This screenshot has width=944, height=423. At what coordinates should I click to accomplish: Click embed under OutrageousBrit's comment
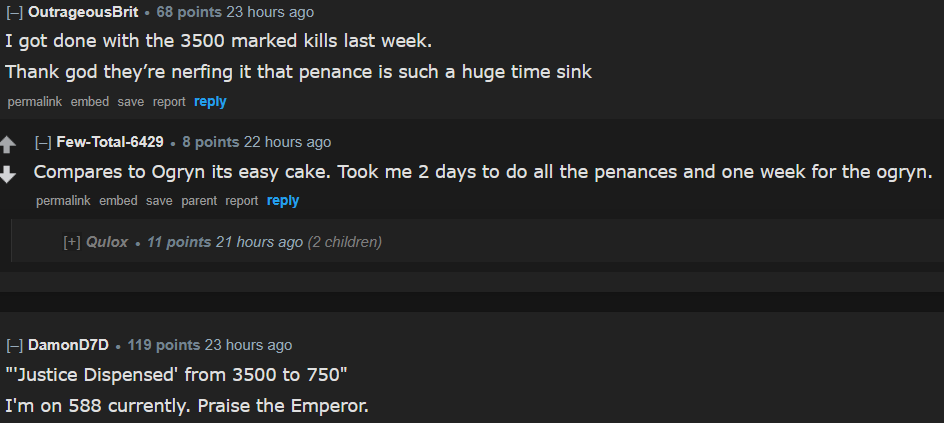click(89, 102)
